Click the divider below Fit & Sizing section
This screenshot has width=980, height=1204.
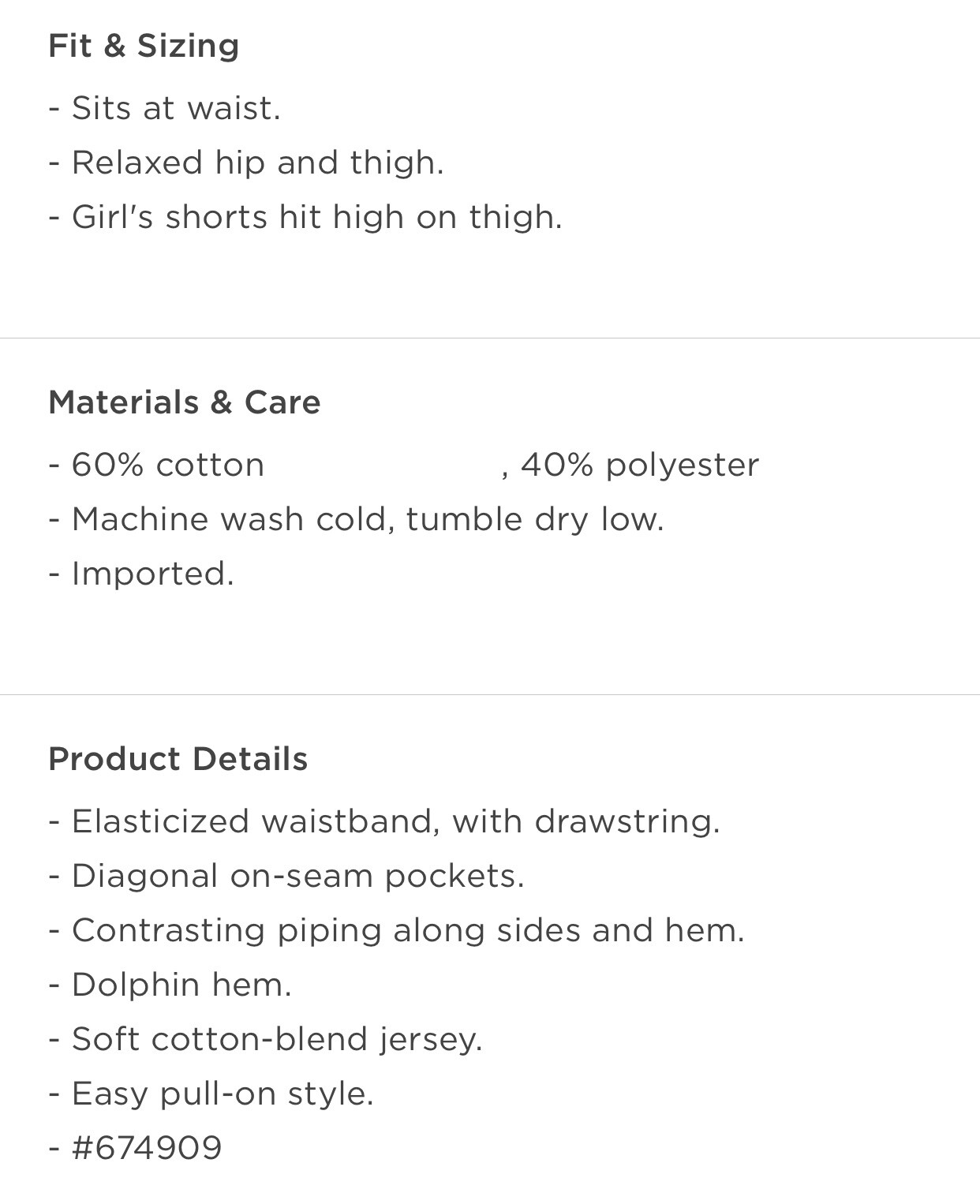coord(490,338)
